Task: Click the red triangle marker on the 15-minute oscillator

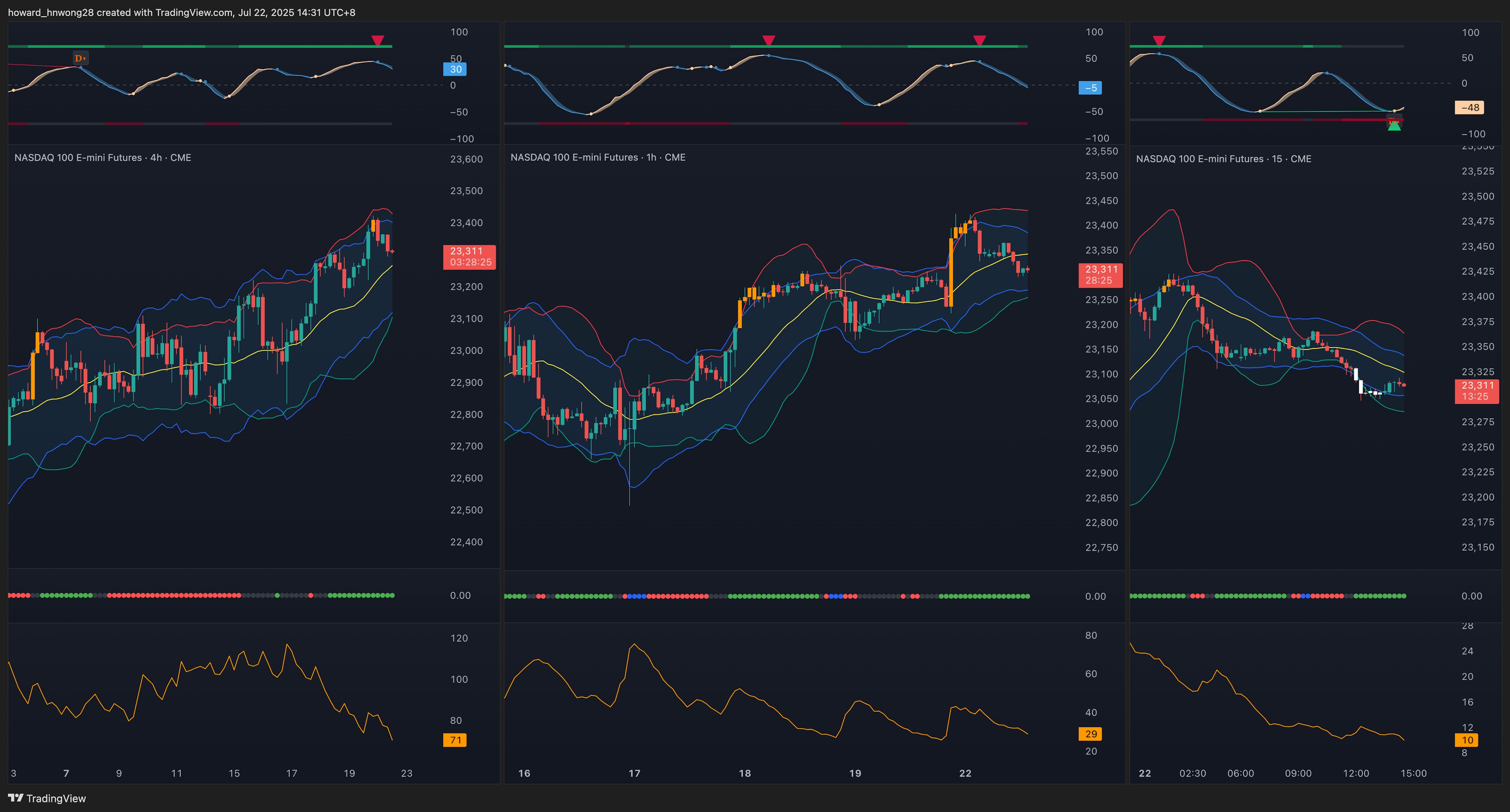Action: click(1159, 40)
